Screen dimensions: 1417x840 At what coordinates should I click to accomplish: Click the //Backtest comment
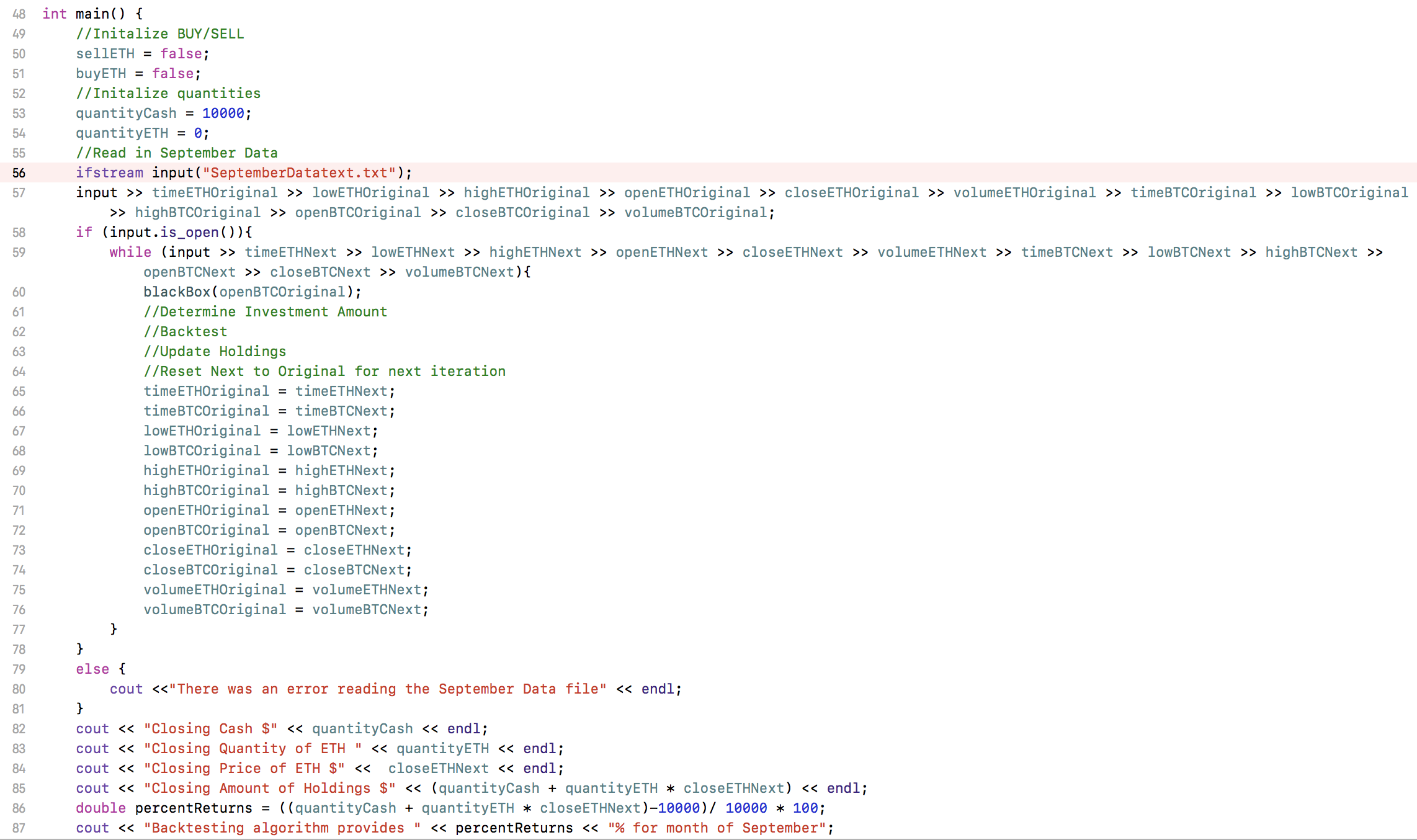(x=185, y=332)
